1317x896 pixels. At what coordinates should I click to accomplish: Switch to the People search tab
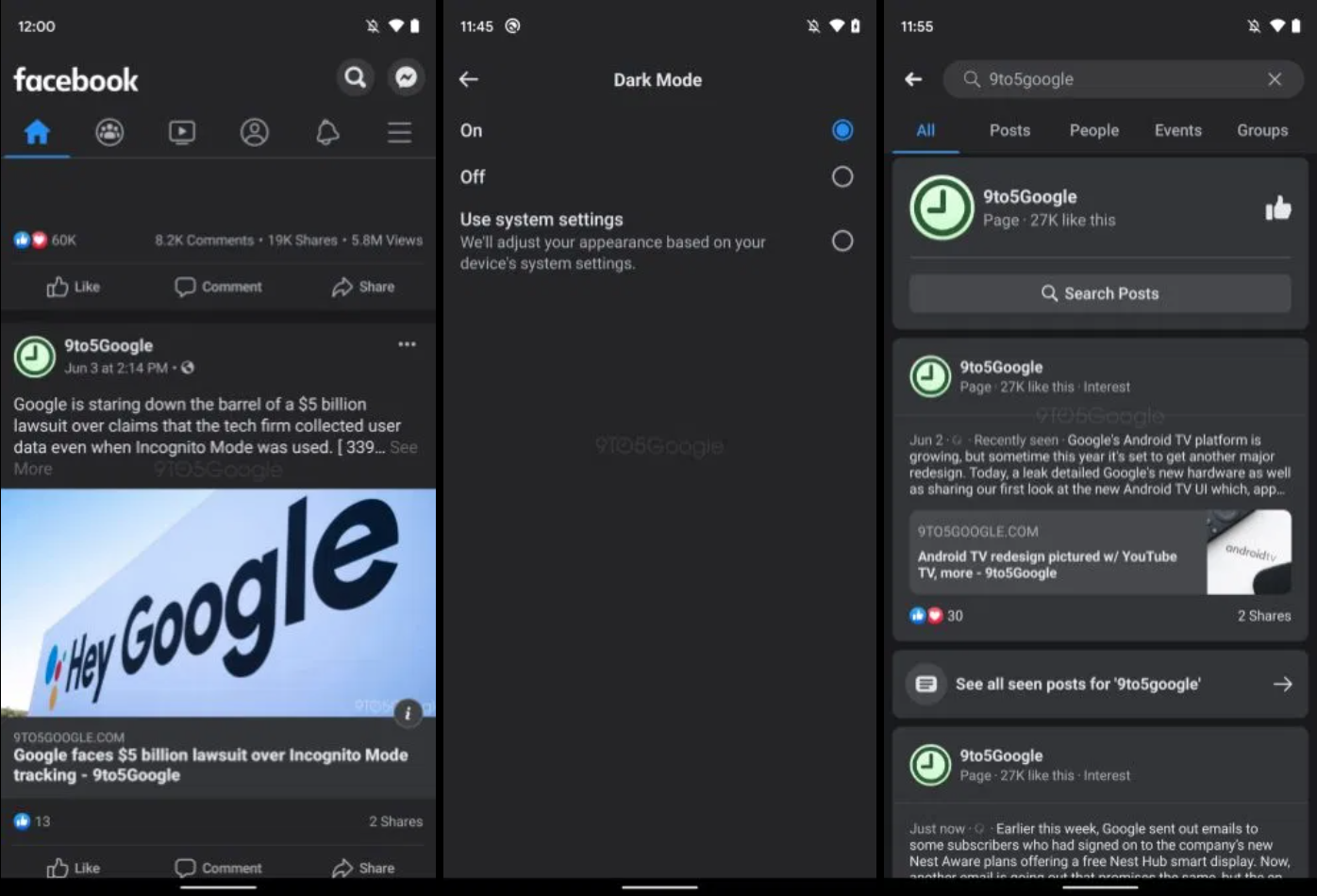pos(1094,130)
